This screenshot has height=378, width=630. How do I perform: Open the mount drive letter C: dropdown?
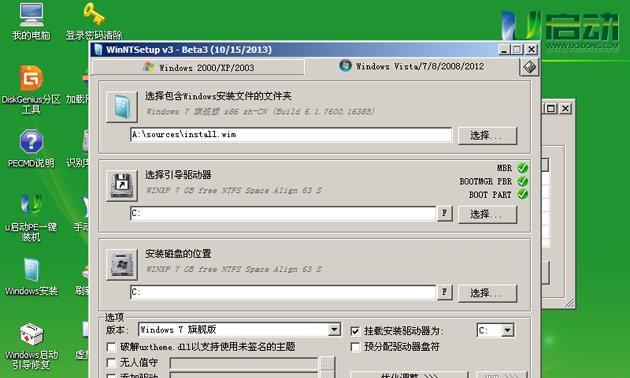coord(508,330)
